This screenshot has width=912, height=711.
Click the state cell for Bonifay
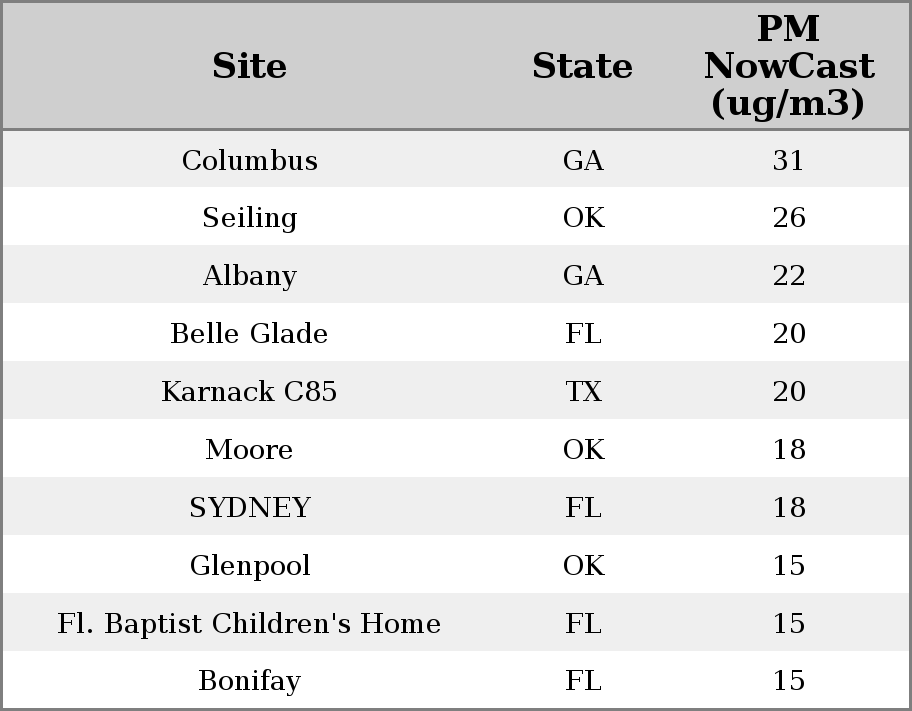pyautogui.click(x=583, y=681)
